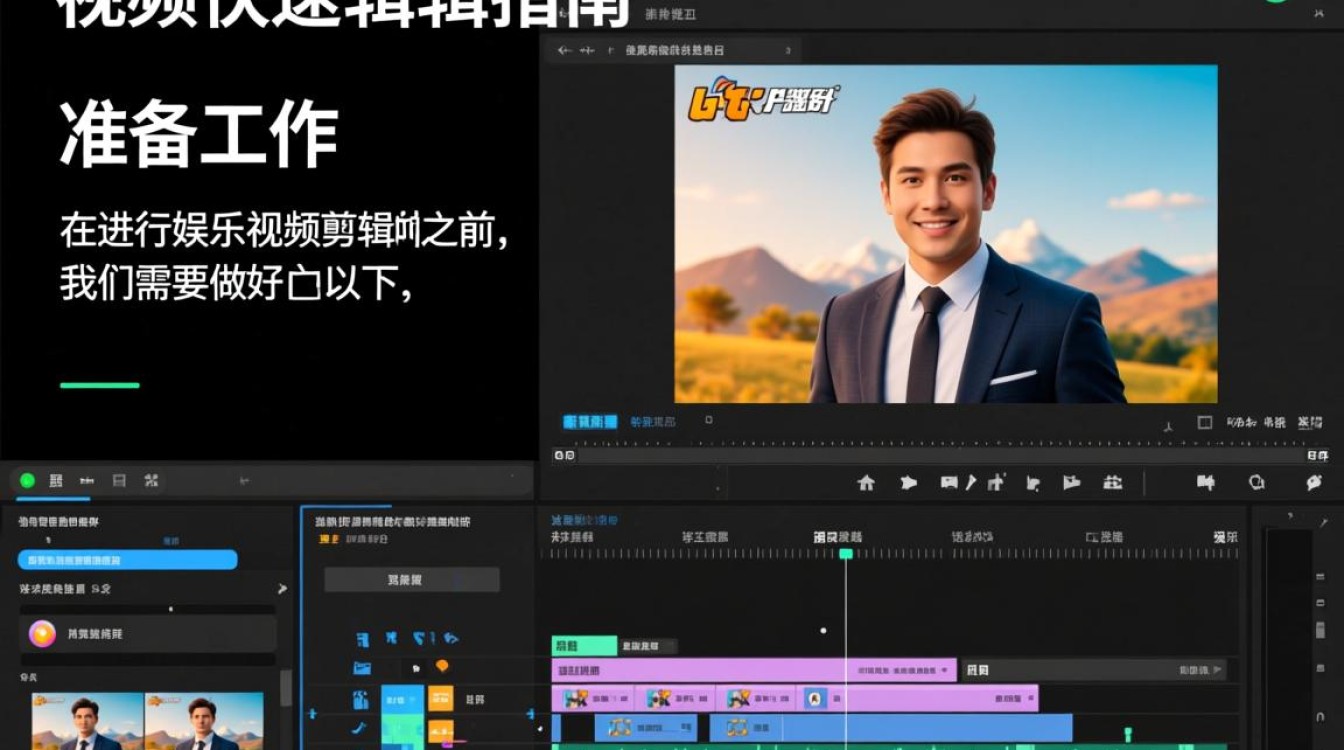Image resolution: width=1344 pixels, height=750 pixels.
Task: Click the scattered-dots icon in left toolbar
Action: (x=151, y=481)
